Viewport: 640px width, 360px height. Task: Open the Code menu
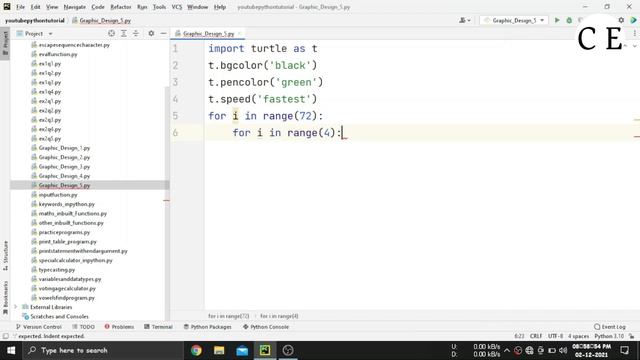[x=98, y=7]
